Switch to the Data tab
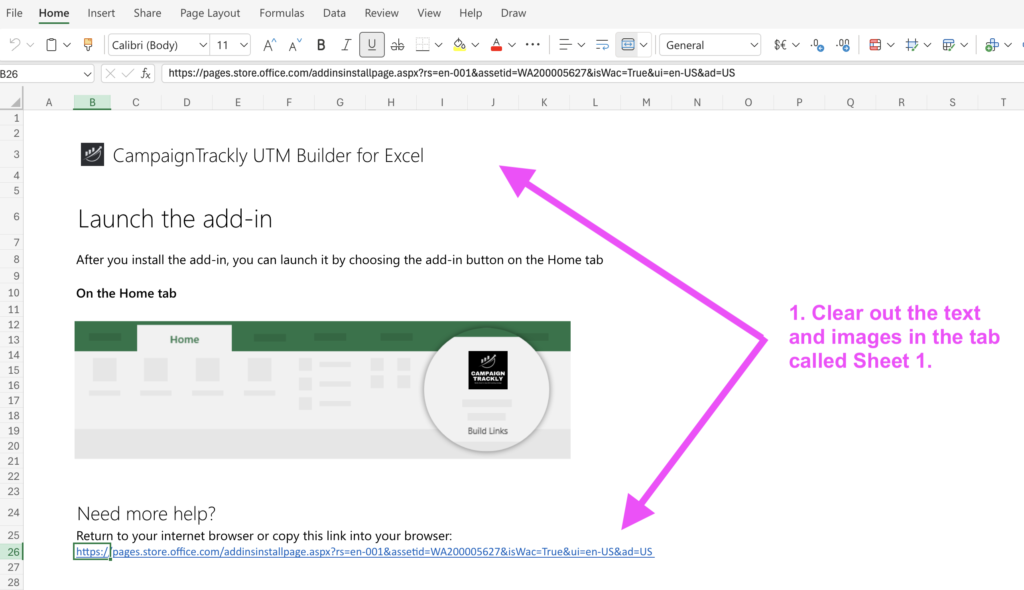This screenshot has height=590, width=1024. 334,13
